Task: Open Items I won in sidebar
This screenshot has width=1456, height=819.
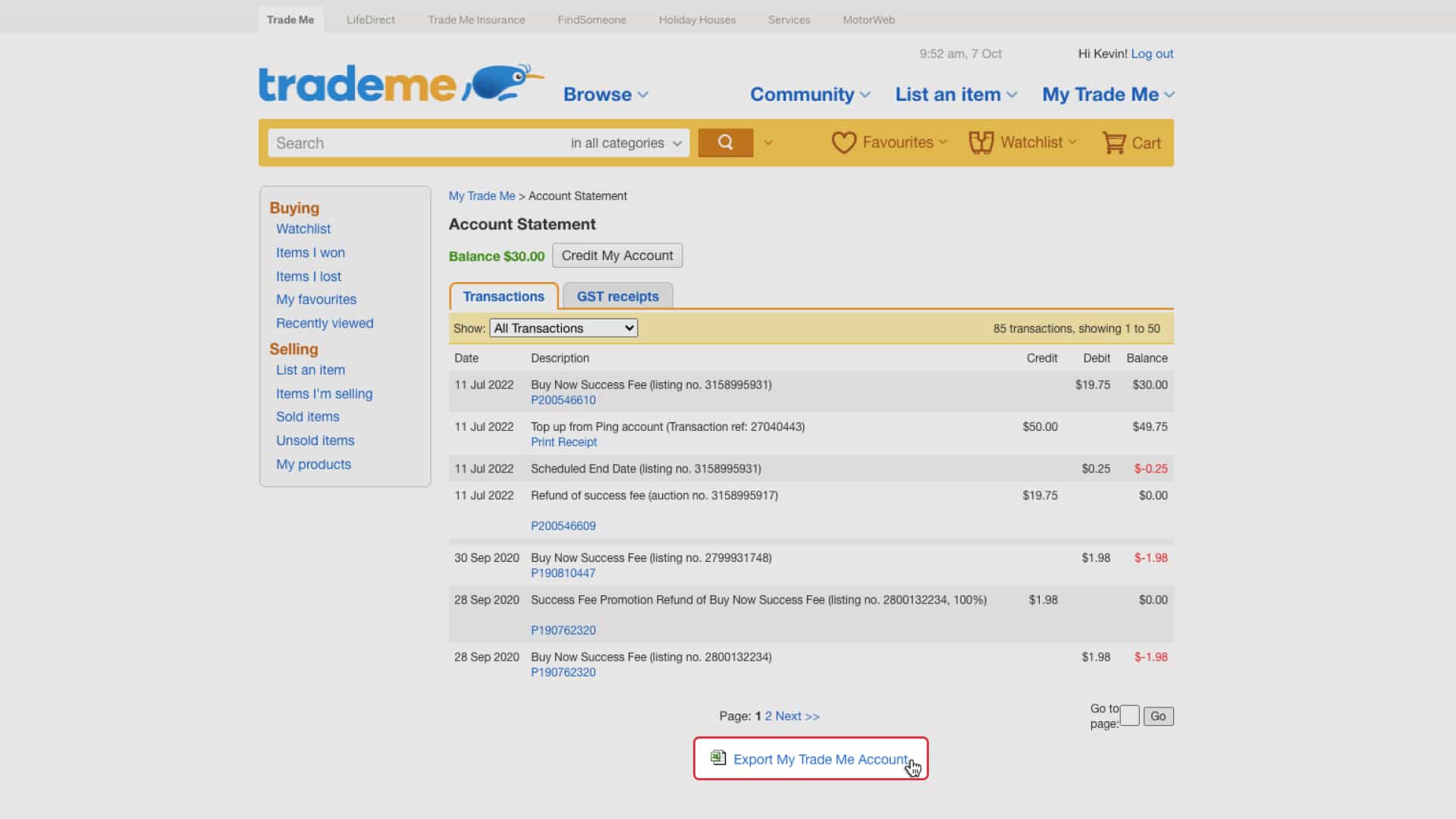Action: [x=310, y=253]
